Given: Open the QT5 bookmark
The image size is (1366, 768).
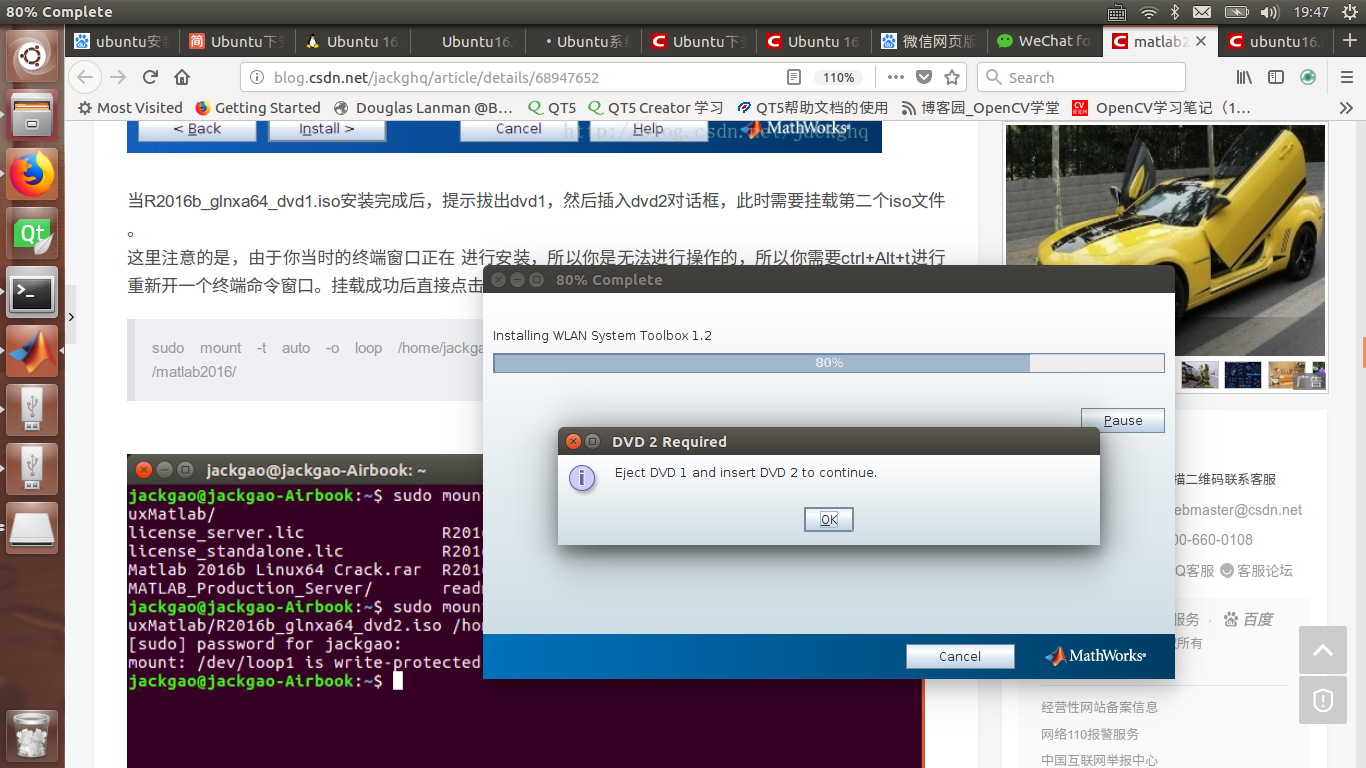Looking at the screenshot, I should (552, 108).
